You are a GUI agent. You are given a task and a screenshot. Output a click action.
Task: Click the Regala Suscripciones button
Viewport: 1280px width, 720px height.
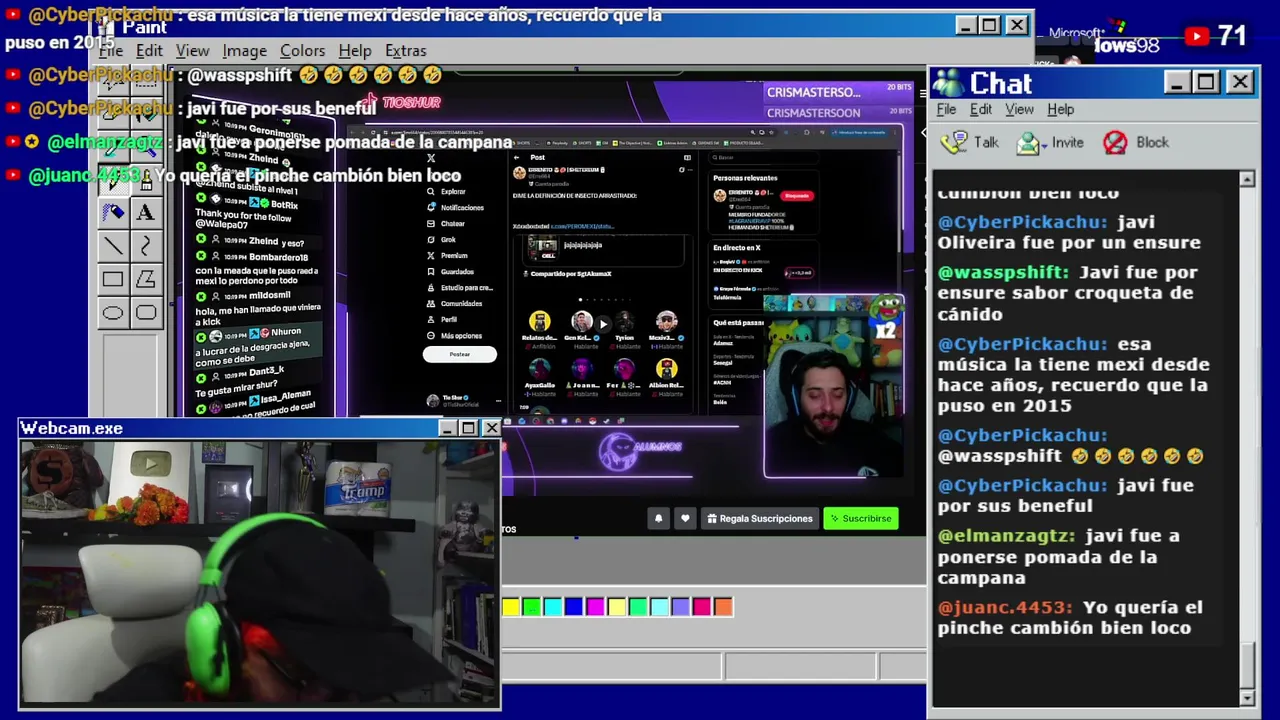pyautogui.click(x=760, y=518)
